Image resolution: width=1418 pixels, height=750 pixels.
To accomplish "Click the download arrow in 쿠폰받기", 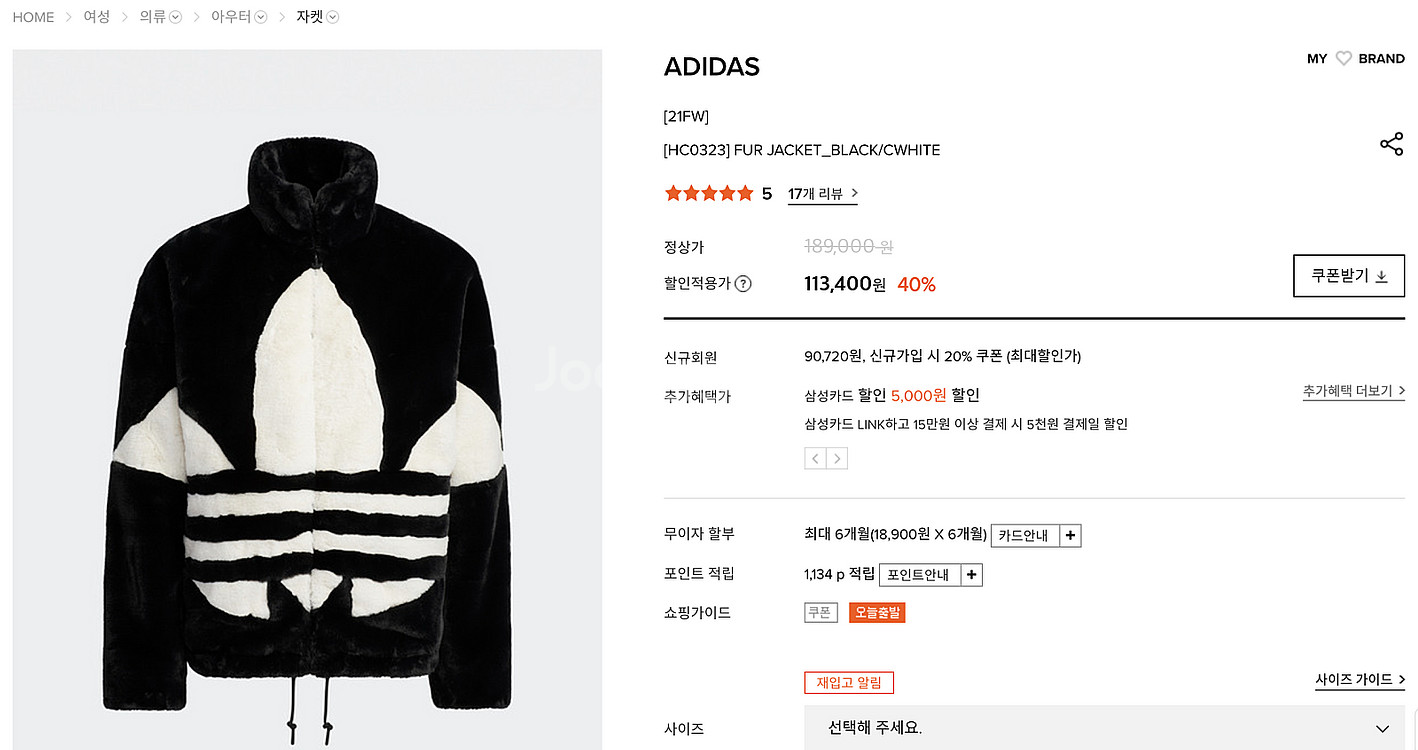I will (x=1381, y=277).
